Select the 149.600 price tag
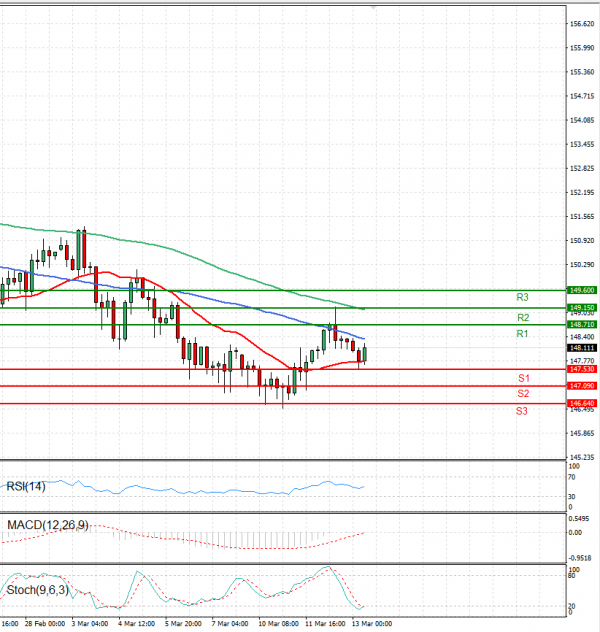Image resolution: width=600 pixels, height=632 pixels. pos(582,290)
